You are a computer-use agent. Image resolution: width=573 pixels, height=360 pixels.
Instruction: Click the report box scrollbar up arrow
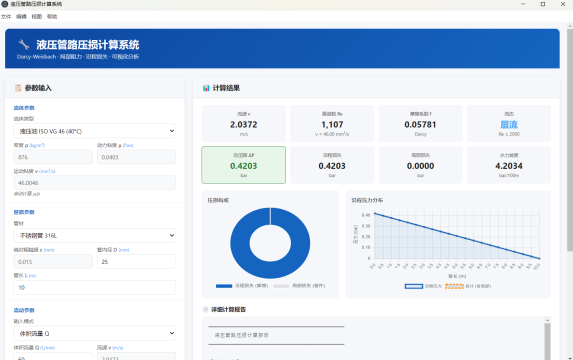click(547, 320)
